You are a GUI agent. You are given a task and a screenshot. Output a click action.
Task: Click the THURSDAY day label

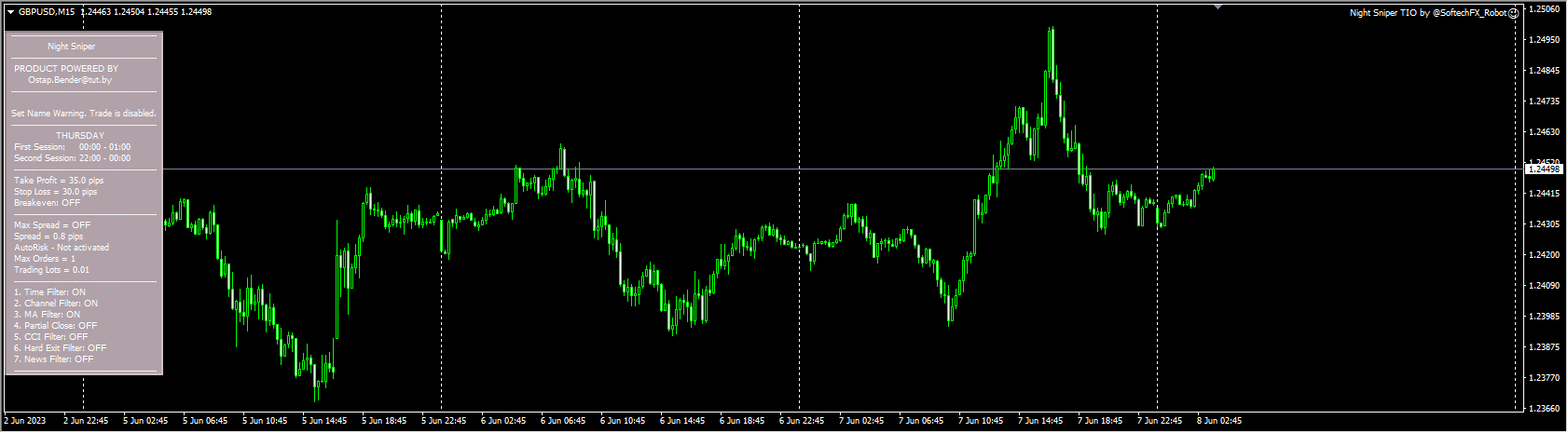(x=80, y=136)
